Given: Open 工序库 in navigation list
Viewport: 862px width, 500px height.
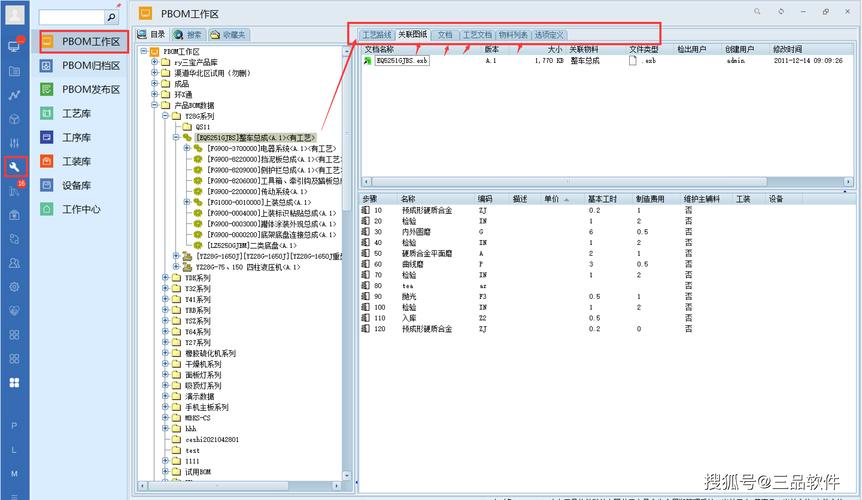Looking at the screenshot, I should point(65,137).
